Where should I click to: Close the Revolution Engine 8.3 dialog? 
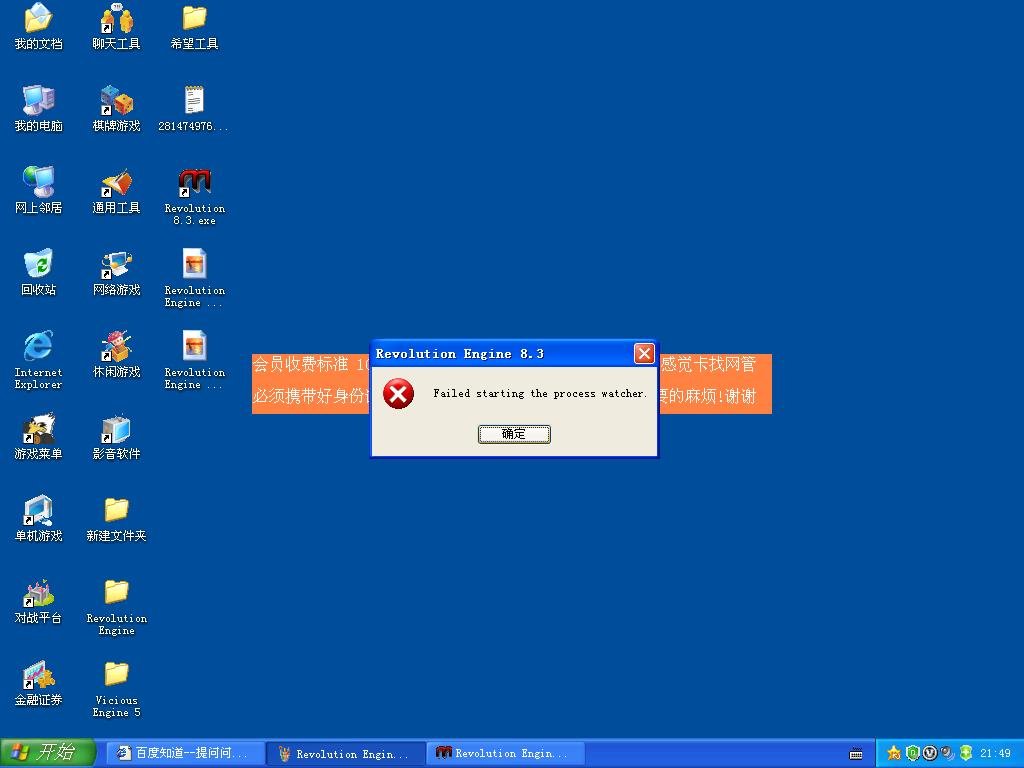(644, 353)
